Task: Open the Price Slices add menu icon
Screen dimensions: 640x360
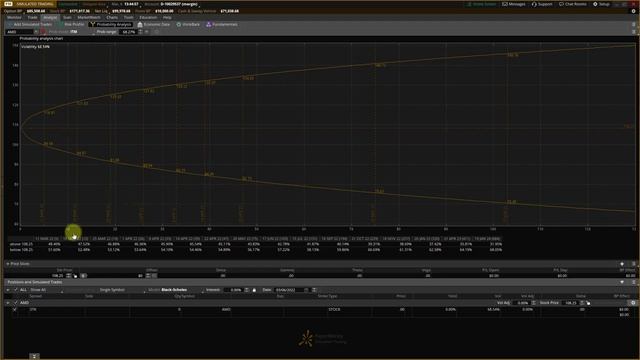Action: pyautogui.click(x=622, y=264)
